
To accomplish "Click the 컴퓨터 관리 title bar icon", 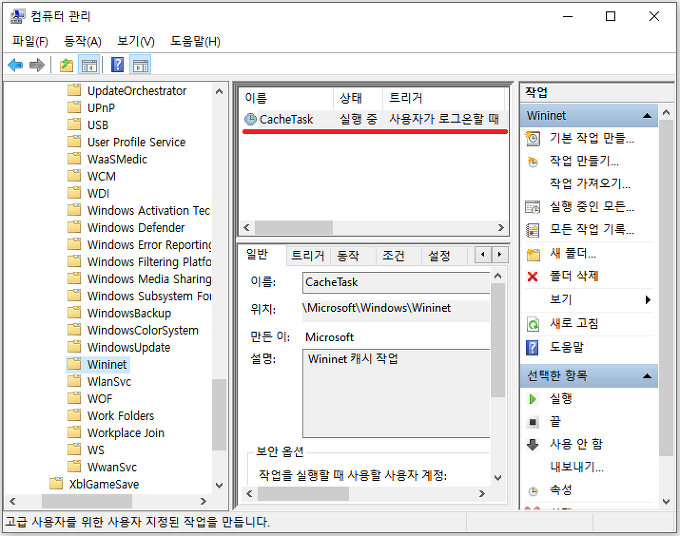I will pyautogui.click(x=17, y=16).
